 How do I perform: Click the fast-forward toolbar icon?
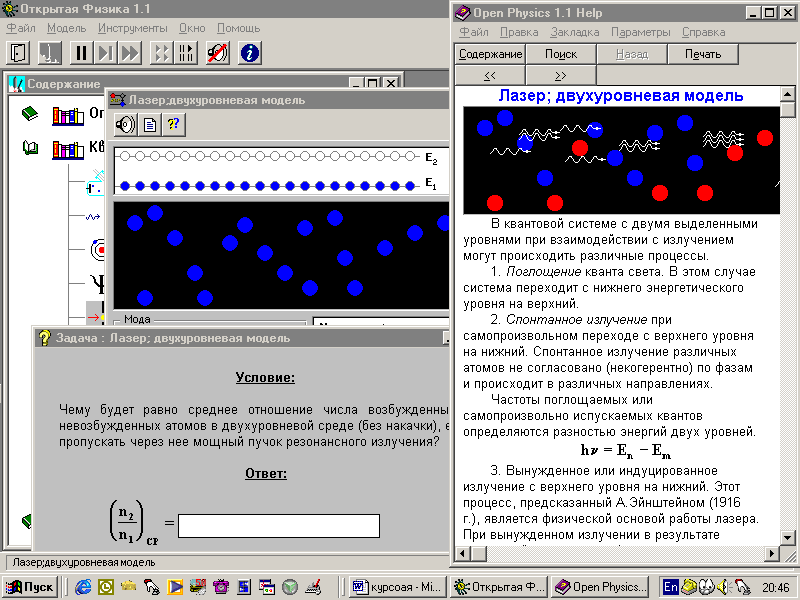coord(129,53)
